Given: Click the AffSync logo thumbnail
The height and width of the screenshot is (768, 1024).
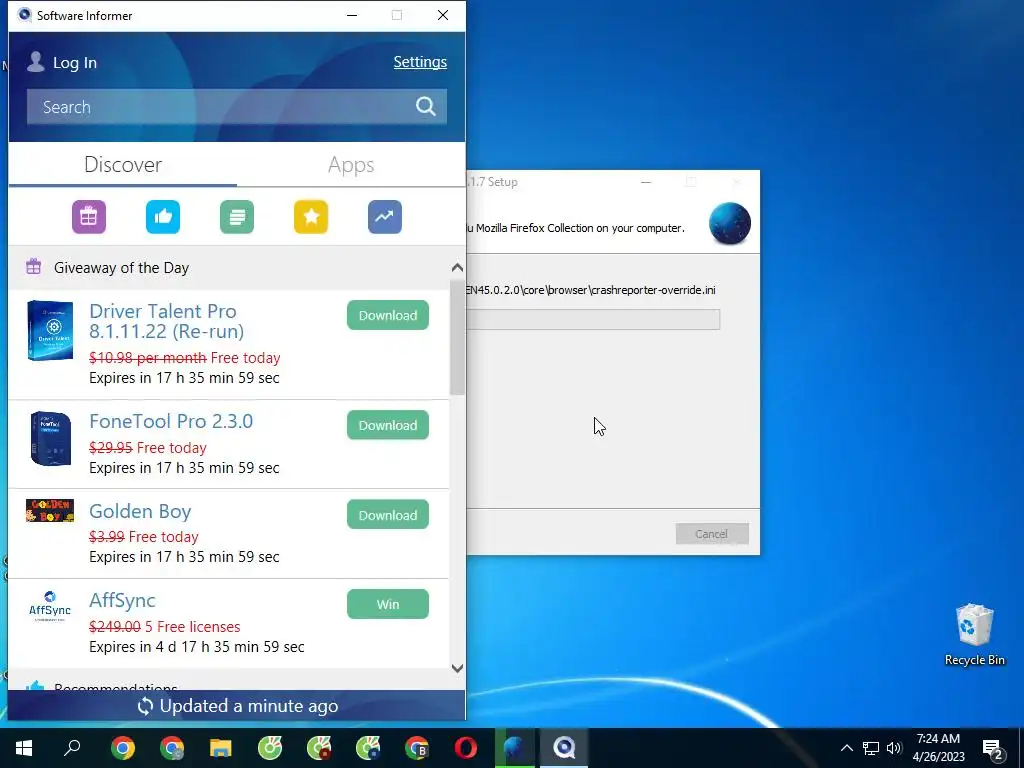Looking at the screenshot, I should [x=50, y=607].
